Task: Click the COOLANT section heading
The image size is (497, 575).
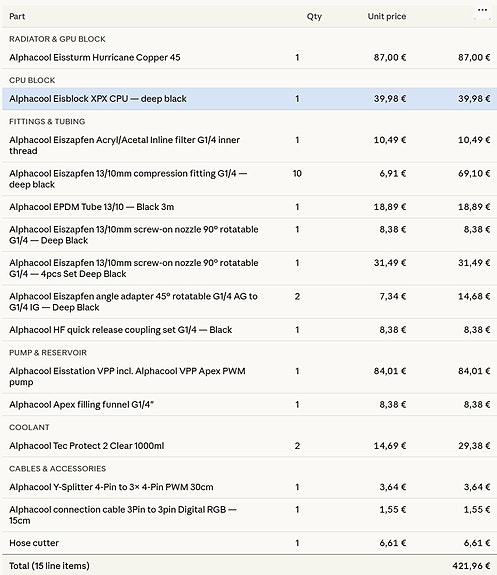Action: coord(29,427)
